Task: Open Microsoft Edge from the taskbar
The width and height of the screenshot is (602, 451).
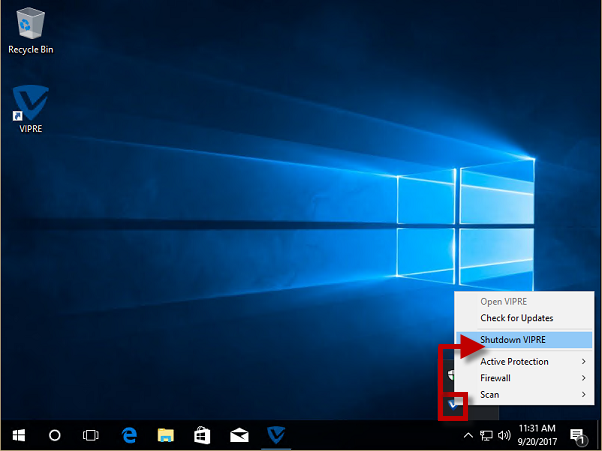Action: [129, 435]
